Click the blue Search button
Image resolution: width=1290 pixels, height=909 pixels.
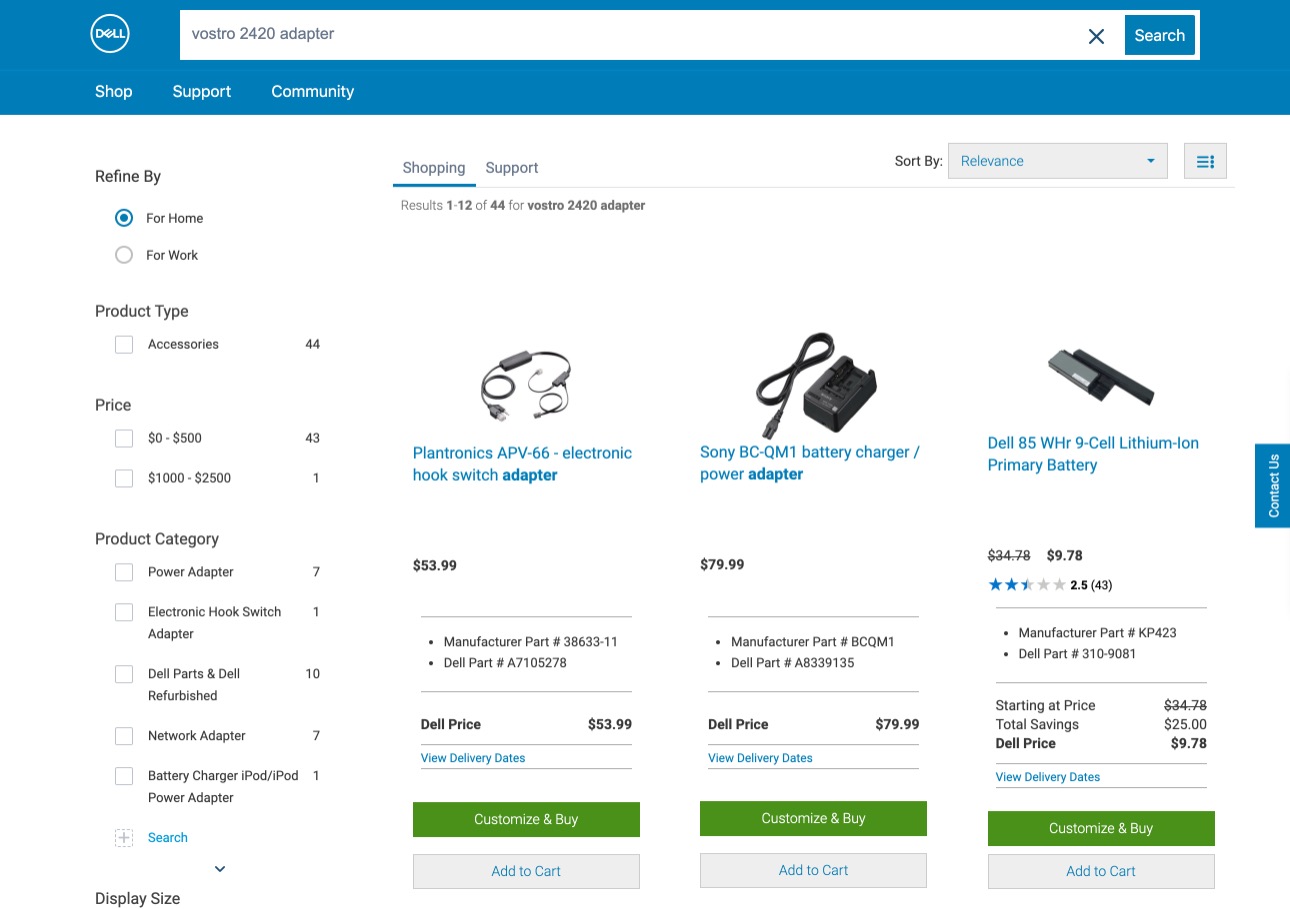coord(1160,35)
